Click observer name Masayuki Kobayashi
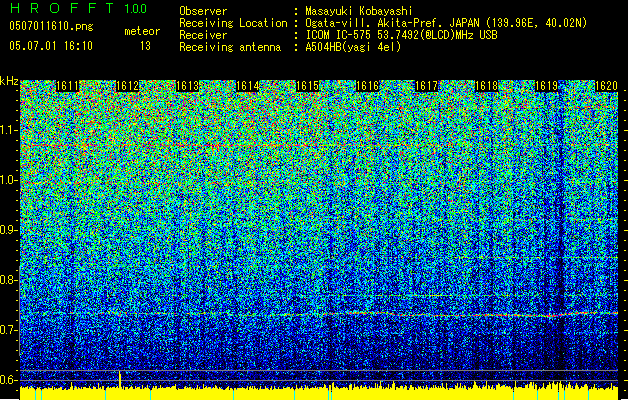Viewport: 629px width, 400px height. [x=359, y=11]
